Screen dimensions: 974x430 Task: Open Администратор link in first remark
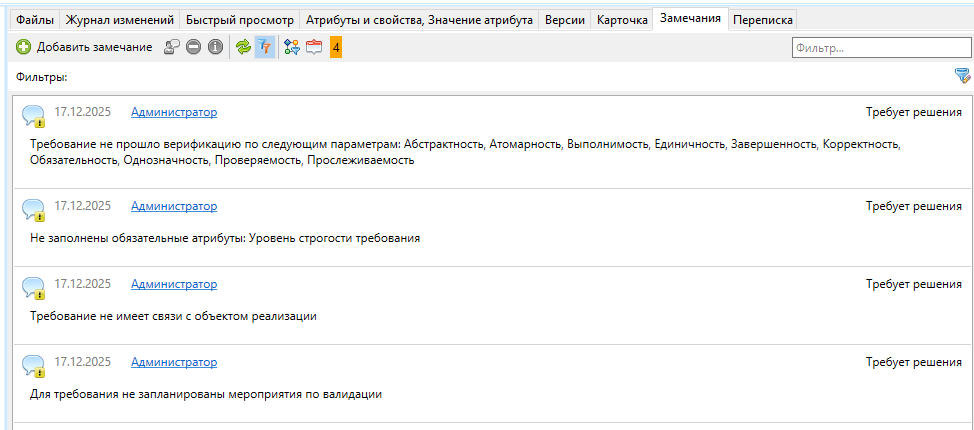tap(173, 112)
